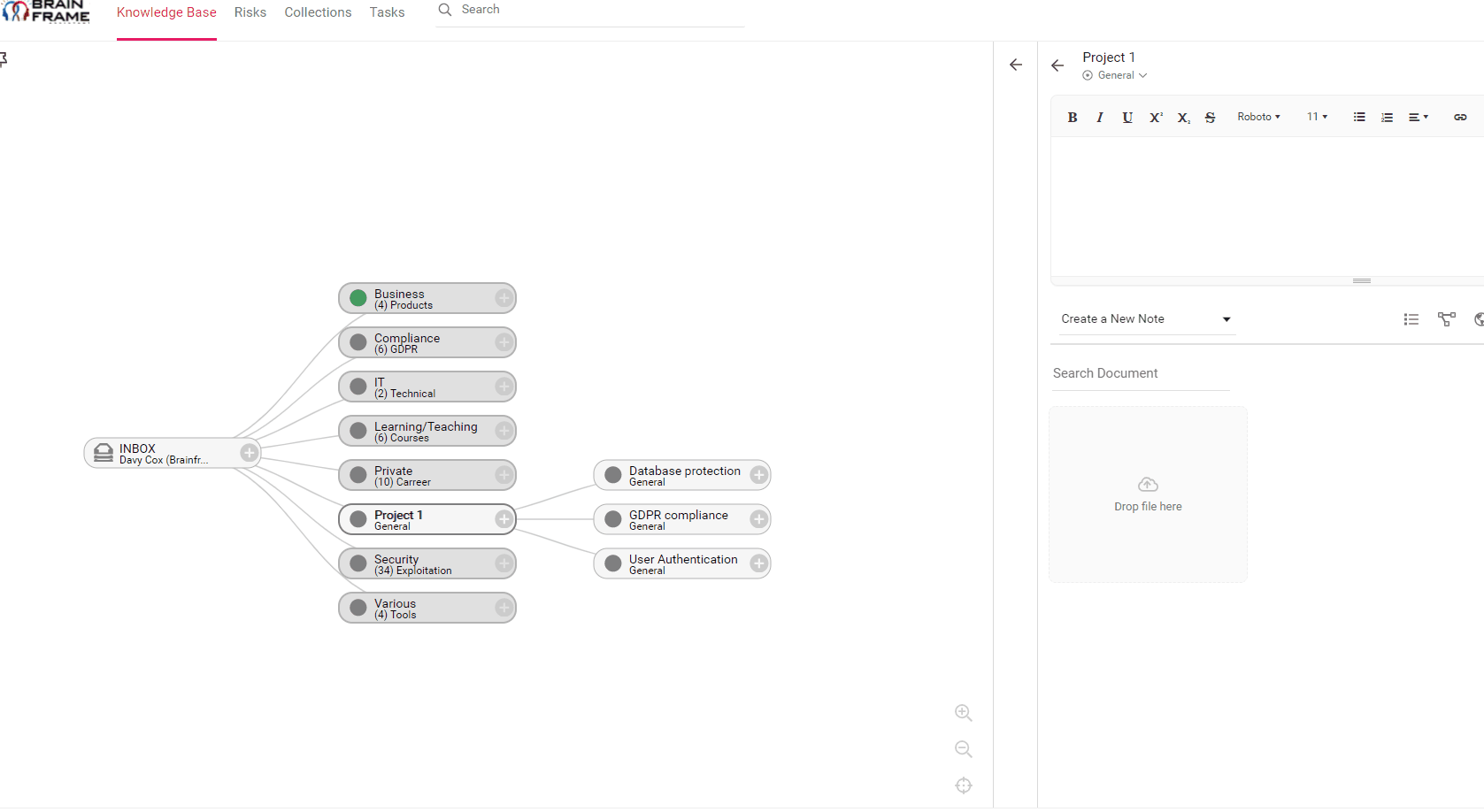Add child to Business node

tap(504, 298)
